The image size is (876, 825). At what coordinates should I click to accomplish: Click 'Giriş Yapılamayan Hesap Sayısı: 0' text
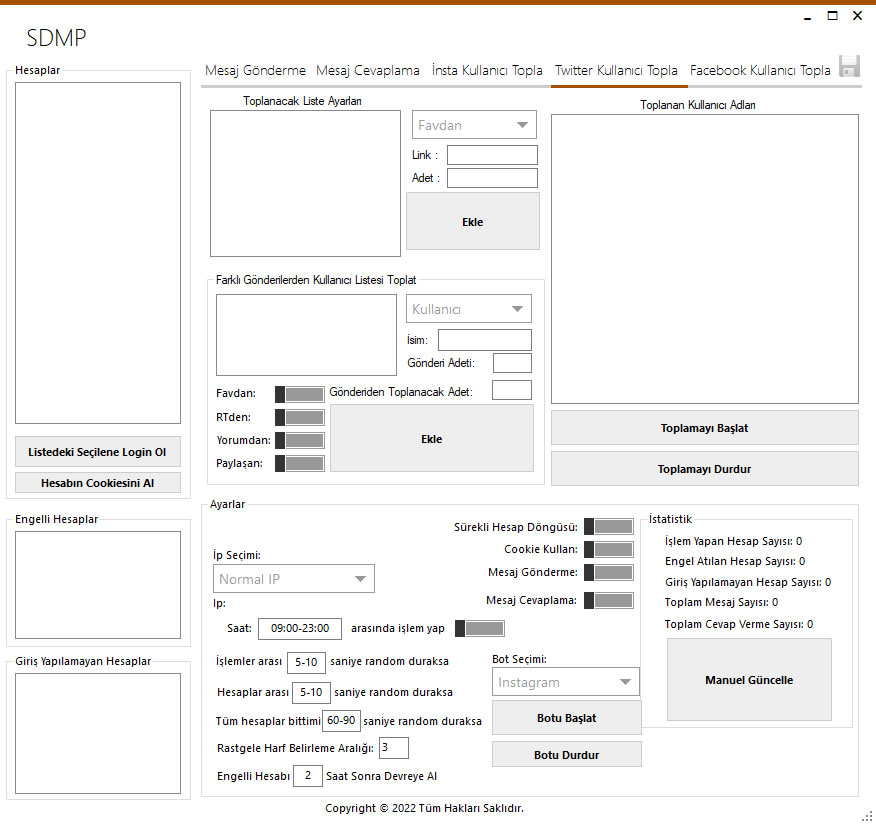pyautogui.click(x=748, y=582)
